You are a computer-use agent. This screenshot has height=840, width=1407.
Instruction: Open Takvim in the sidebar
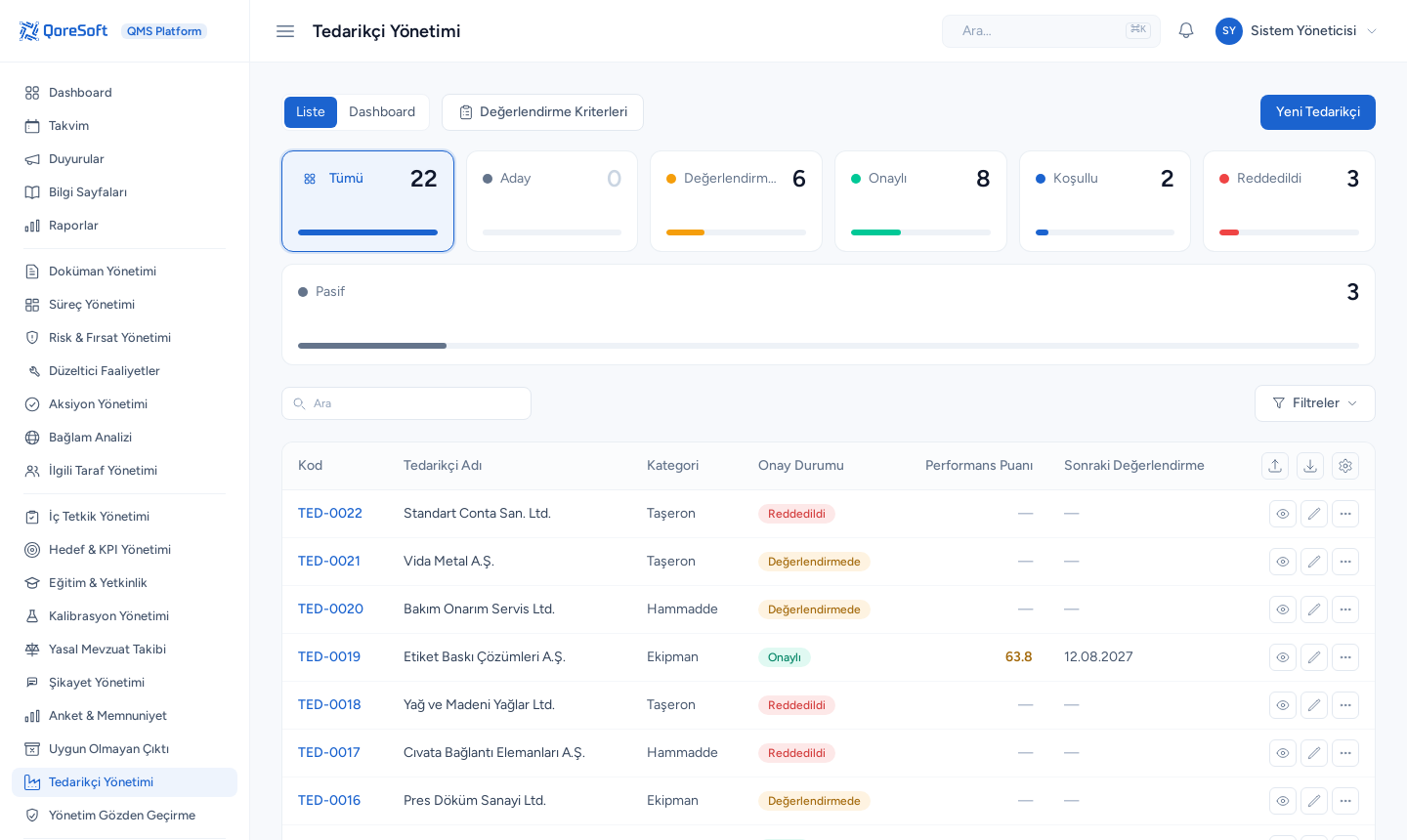pos(124,126)
